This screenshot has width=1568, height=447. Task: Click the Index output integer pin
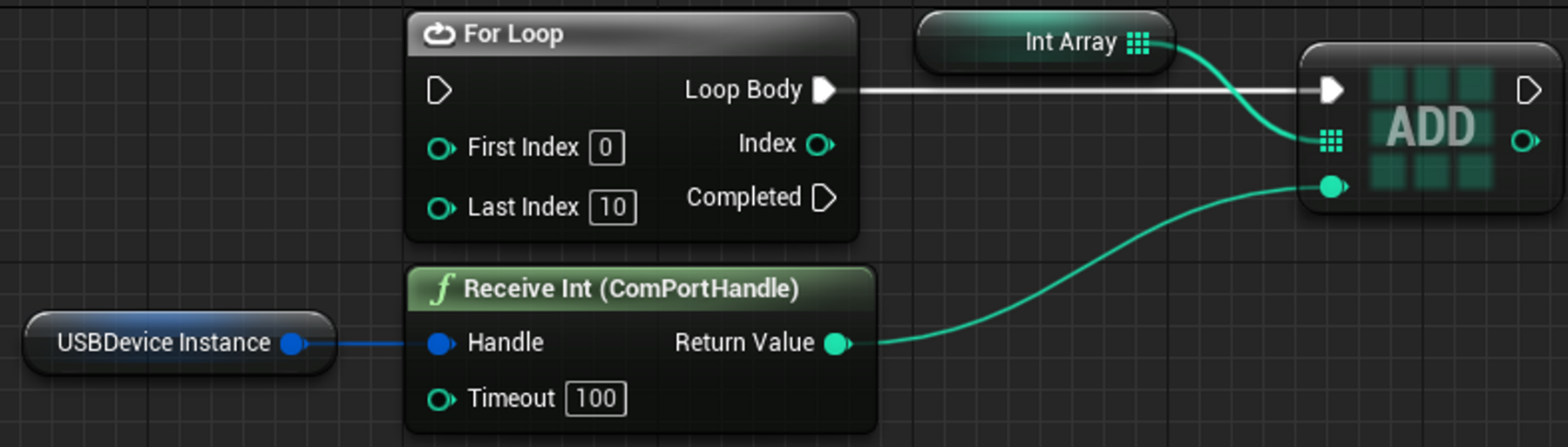click(819, 145)
